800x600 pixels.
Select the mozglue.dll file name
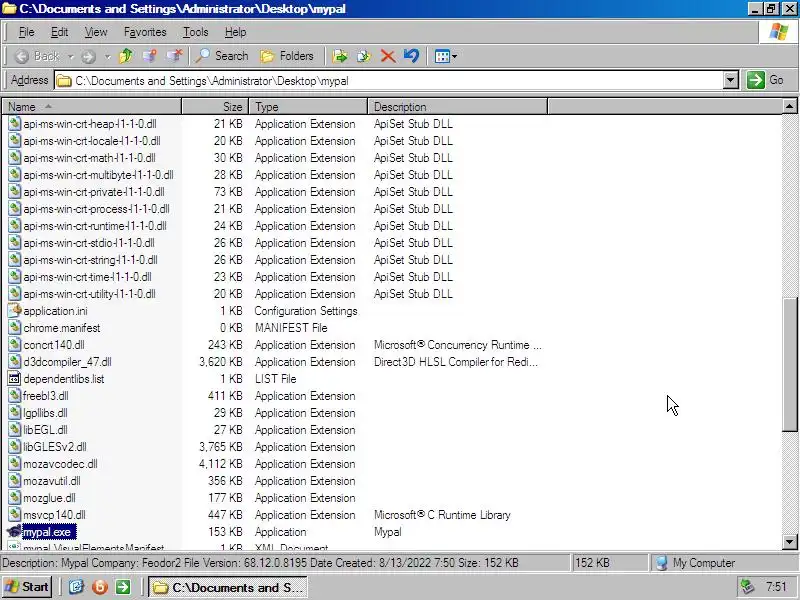[x=49, y=498]
